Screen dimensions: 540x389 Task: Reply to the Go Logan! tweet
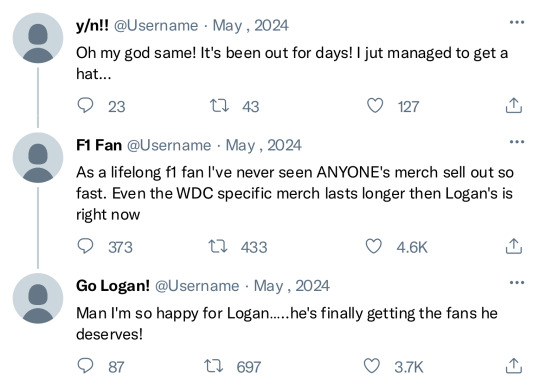click(x=85, y=366)
